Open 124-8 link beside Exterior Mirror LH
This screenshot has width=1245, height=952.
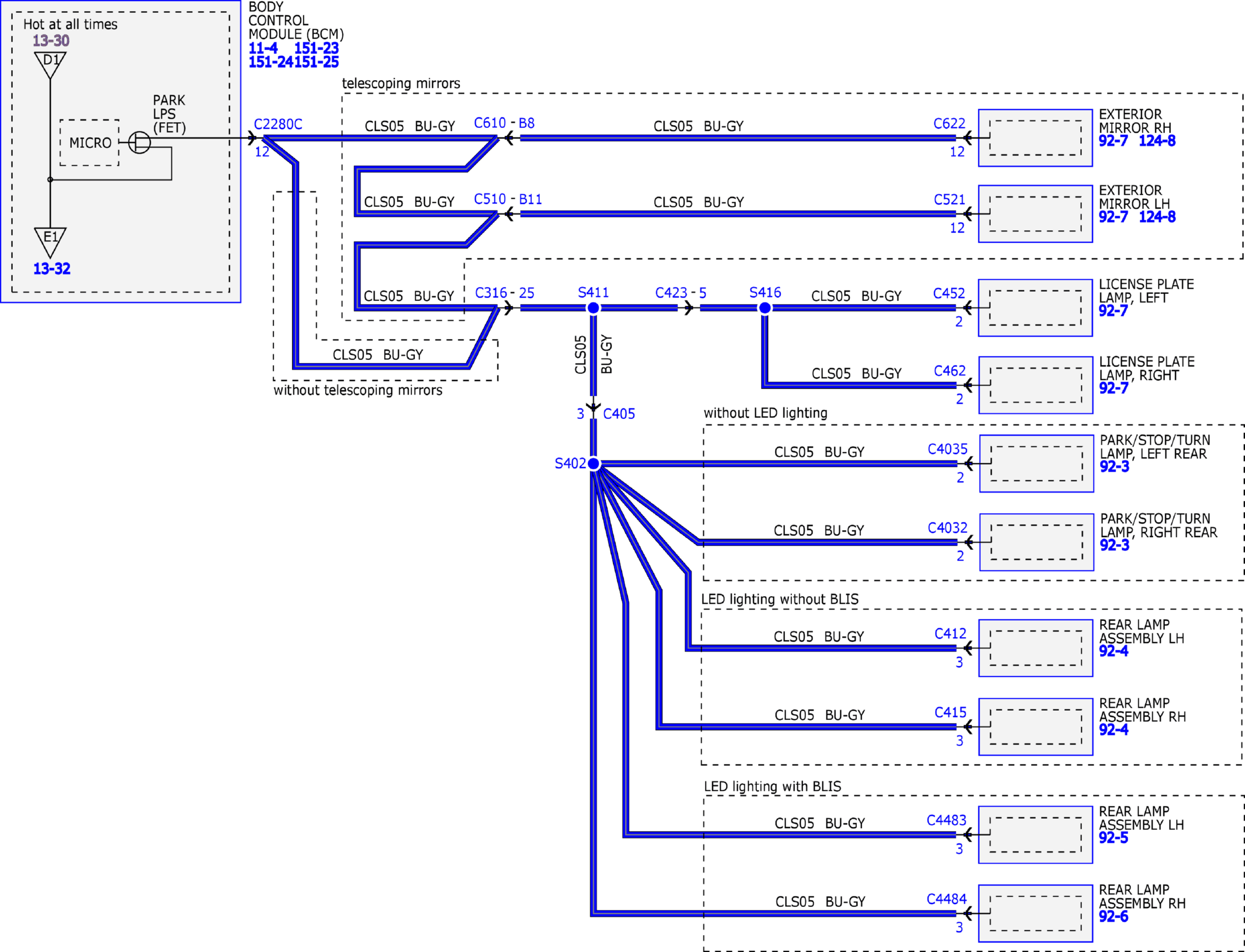coord(1157,217)
